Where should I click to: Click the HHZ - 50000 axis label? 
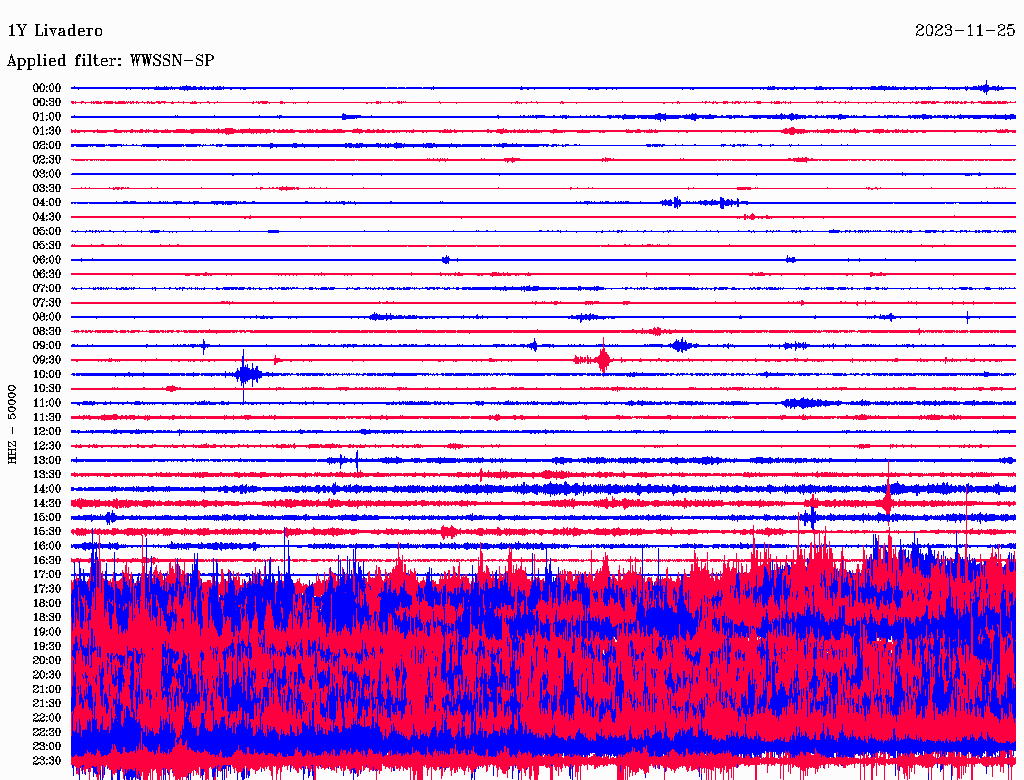click(12, 424)
